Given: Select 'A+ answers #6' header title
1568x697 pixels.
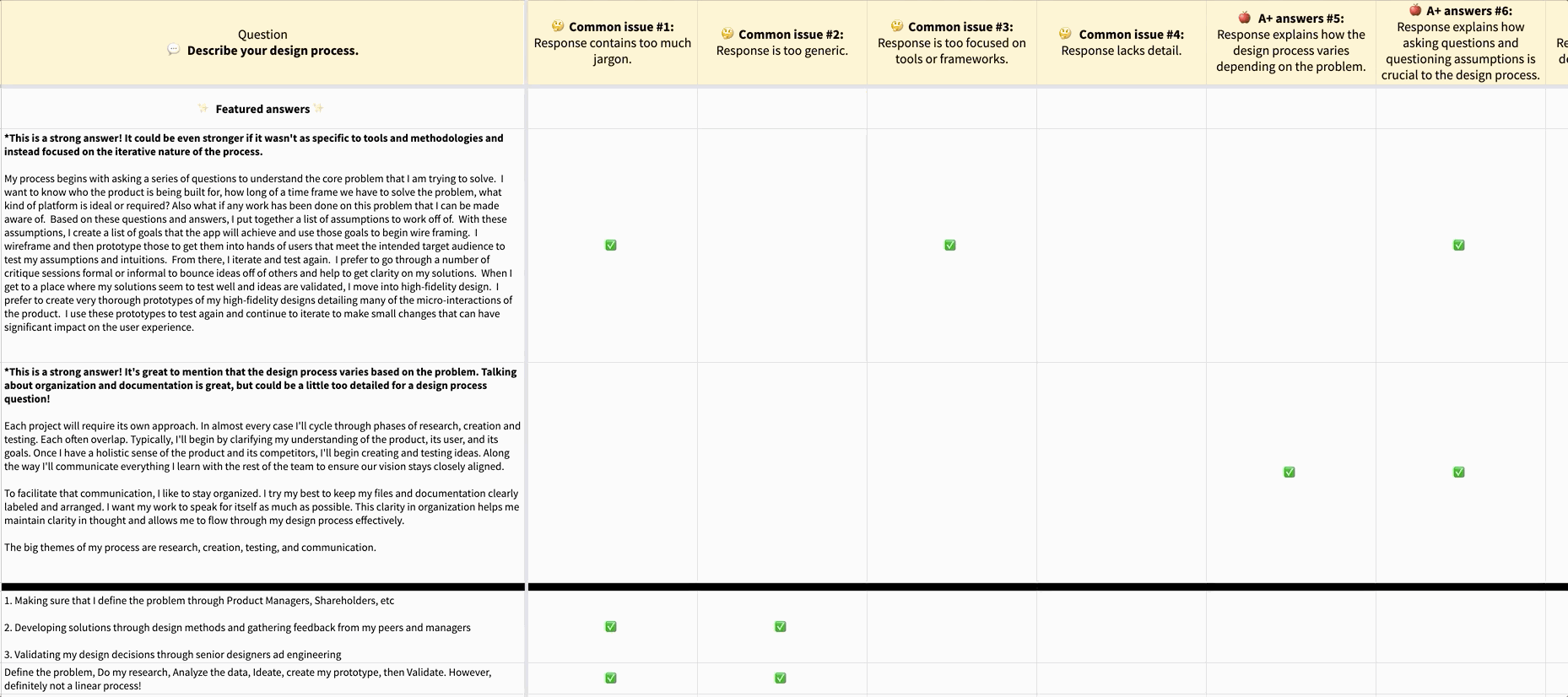Looking at the screenshot, I should pyautogui.click(x=1469, y=11).
